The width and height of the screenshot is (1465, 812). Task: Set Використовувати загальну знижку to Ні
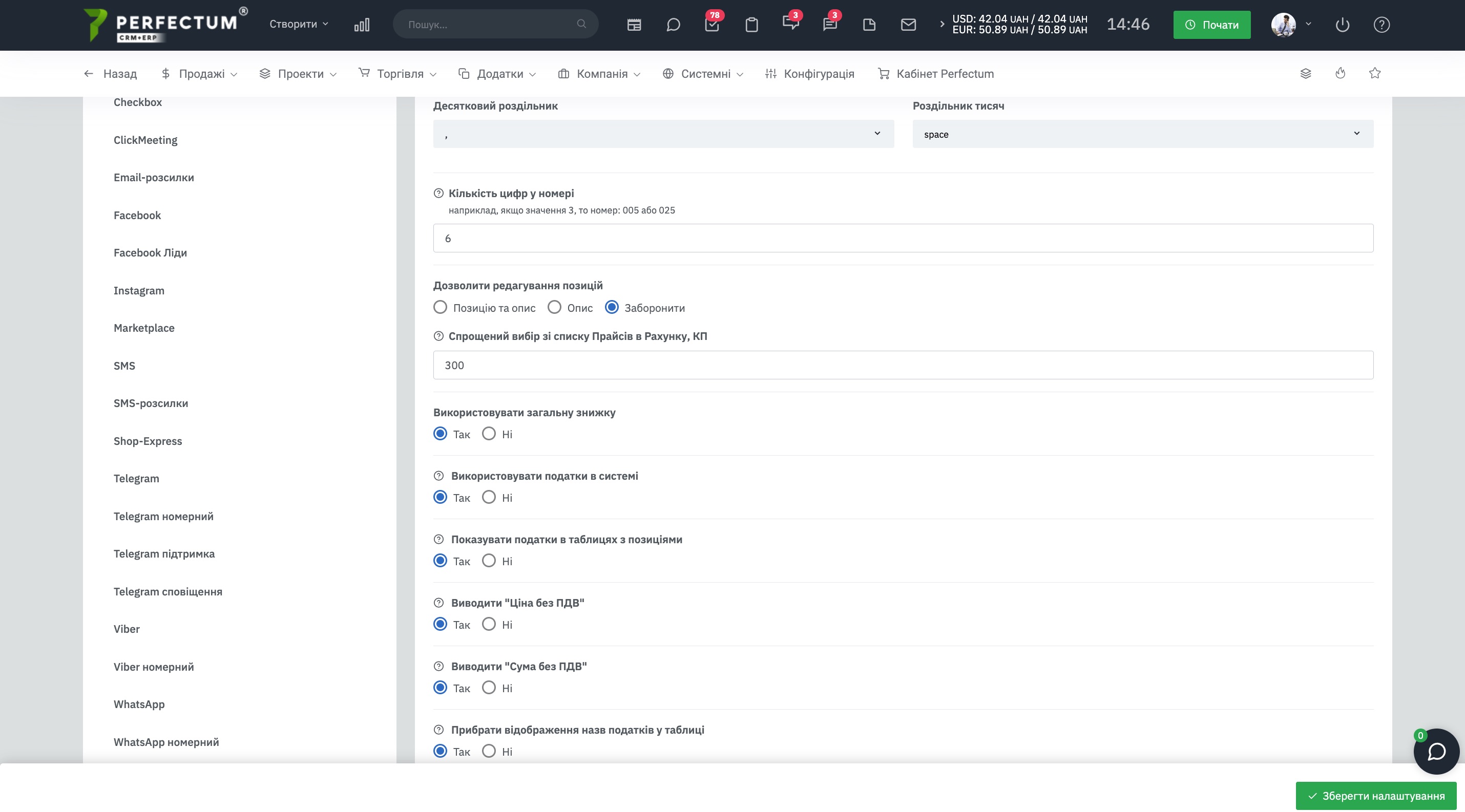pyautogui.click(x=489, y=434)
